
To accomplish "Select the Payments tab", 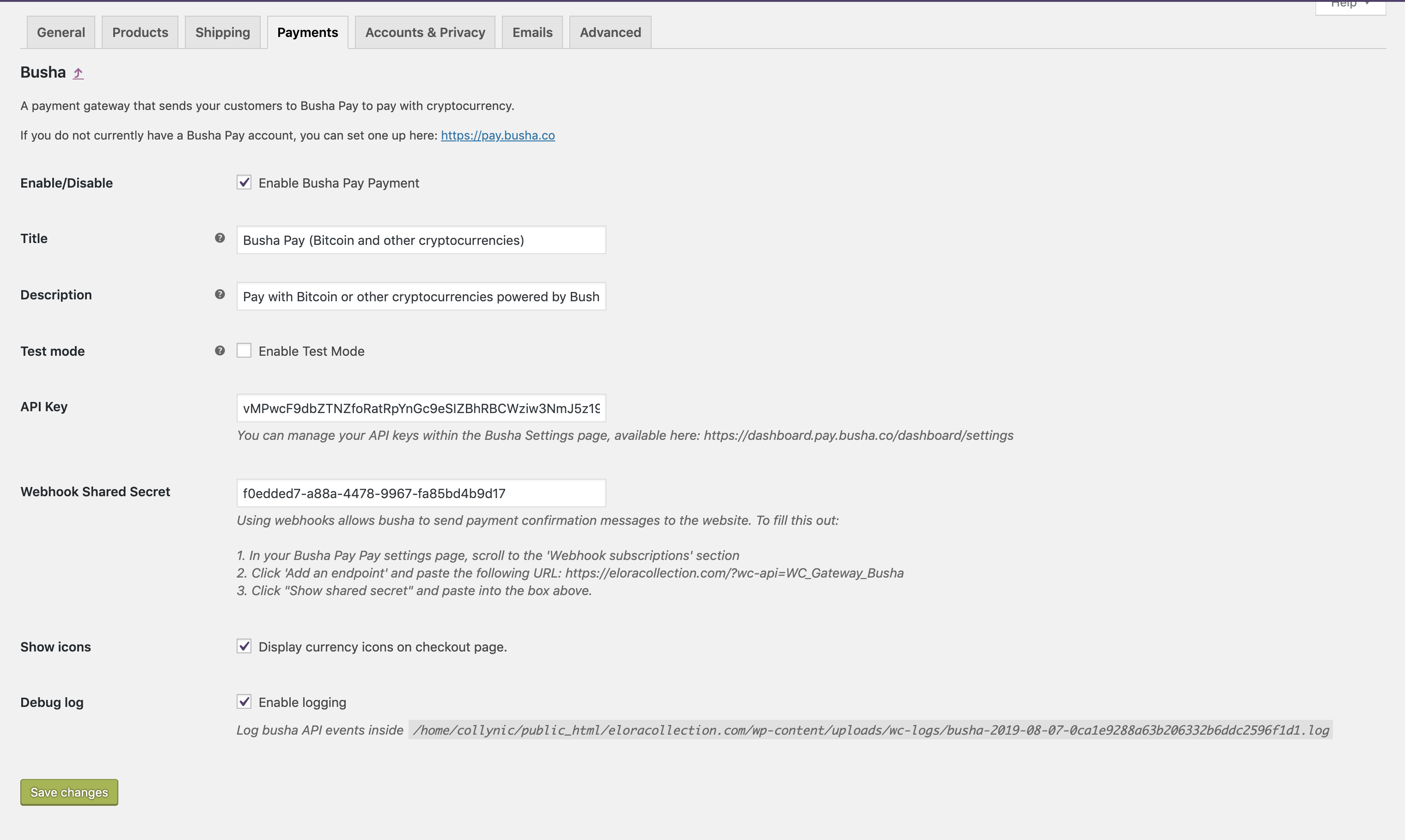I will tap(307, 32).
